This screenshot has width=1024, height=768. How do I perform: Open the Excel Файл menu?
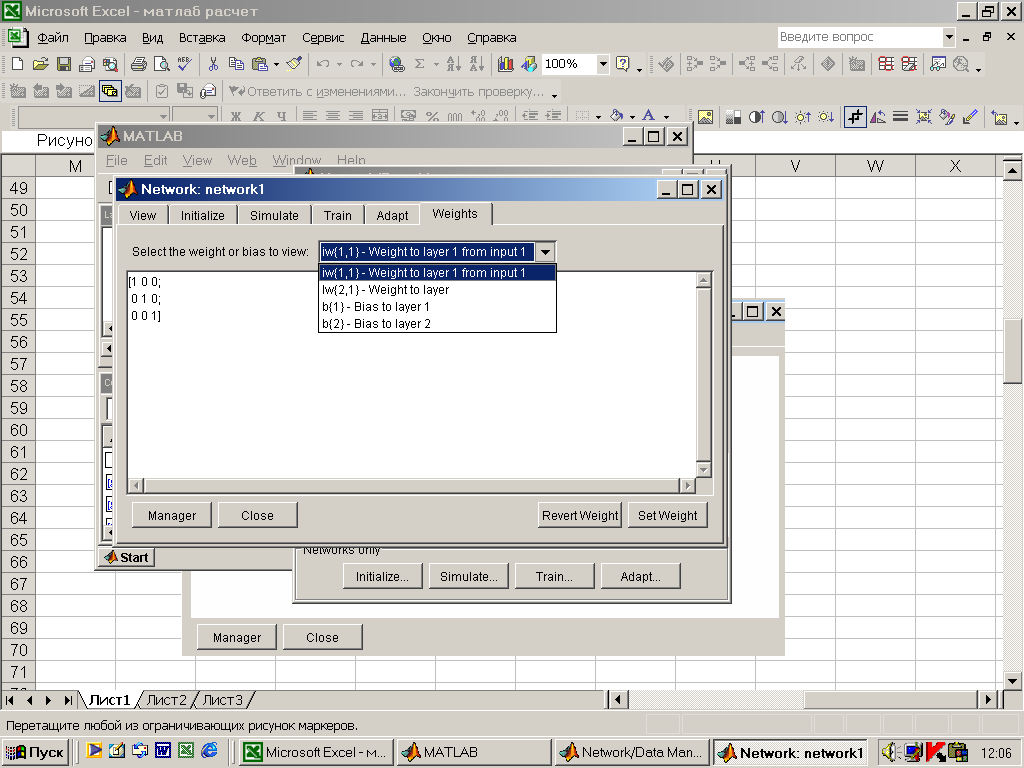point(53,38)
